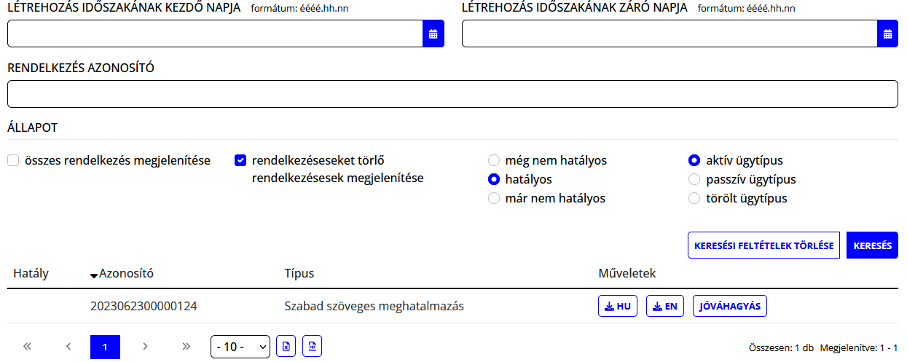Click KERESÉSI FELTÉTELEK TÖRLÉSE button
Screen dimensions: 908x362
764,246
